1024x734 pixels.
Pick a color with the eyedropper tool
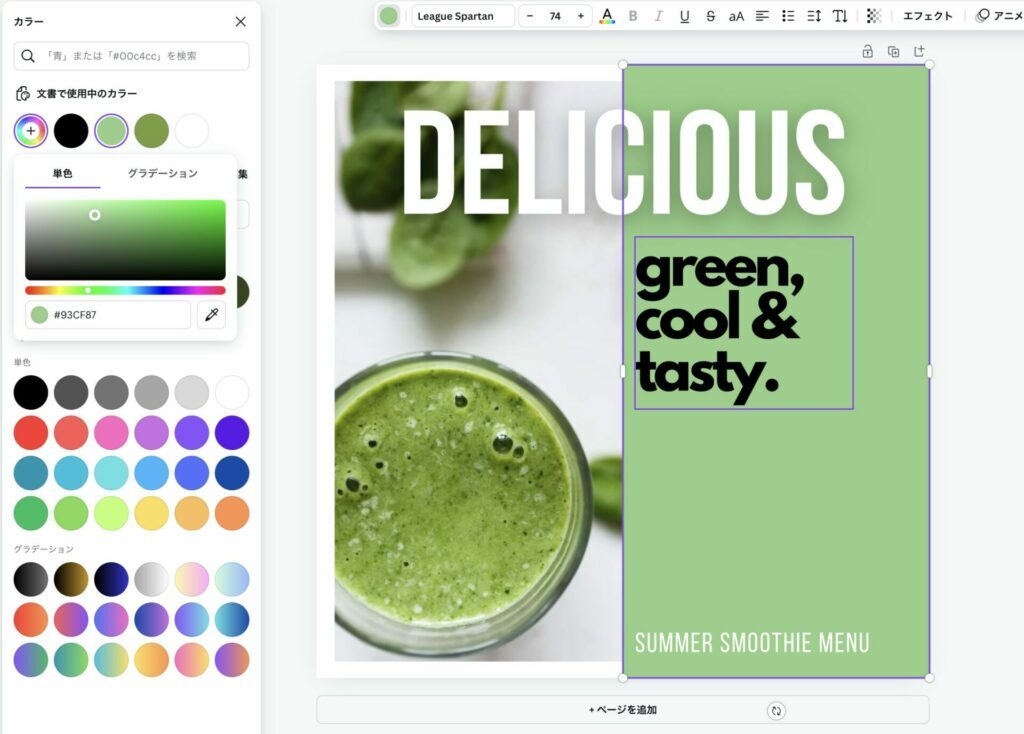[211, 315]
